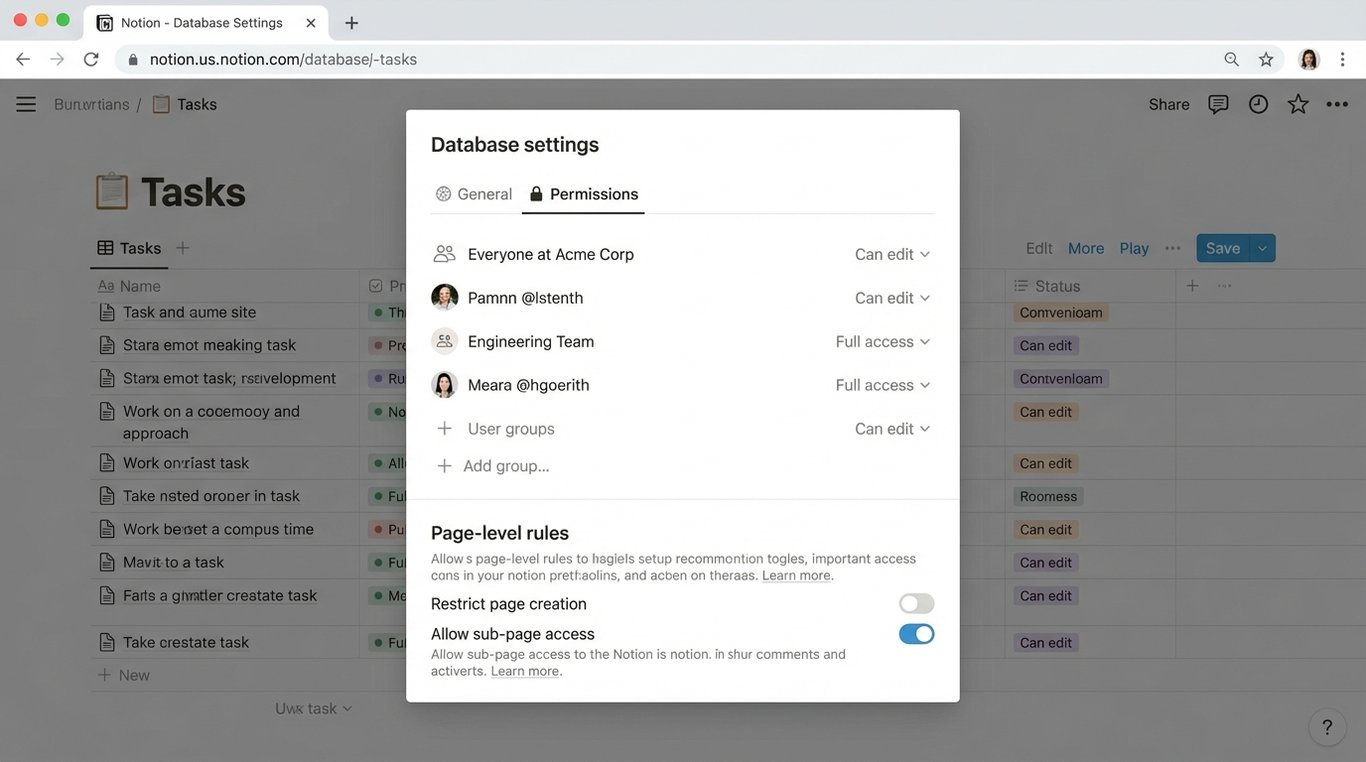This screenshot has width=1366, height=762.
Task: Select the Tasks table view tab
Action: click(x=129, y=248)
